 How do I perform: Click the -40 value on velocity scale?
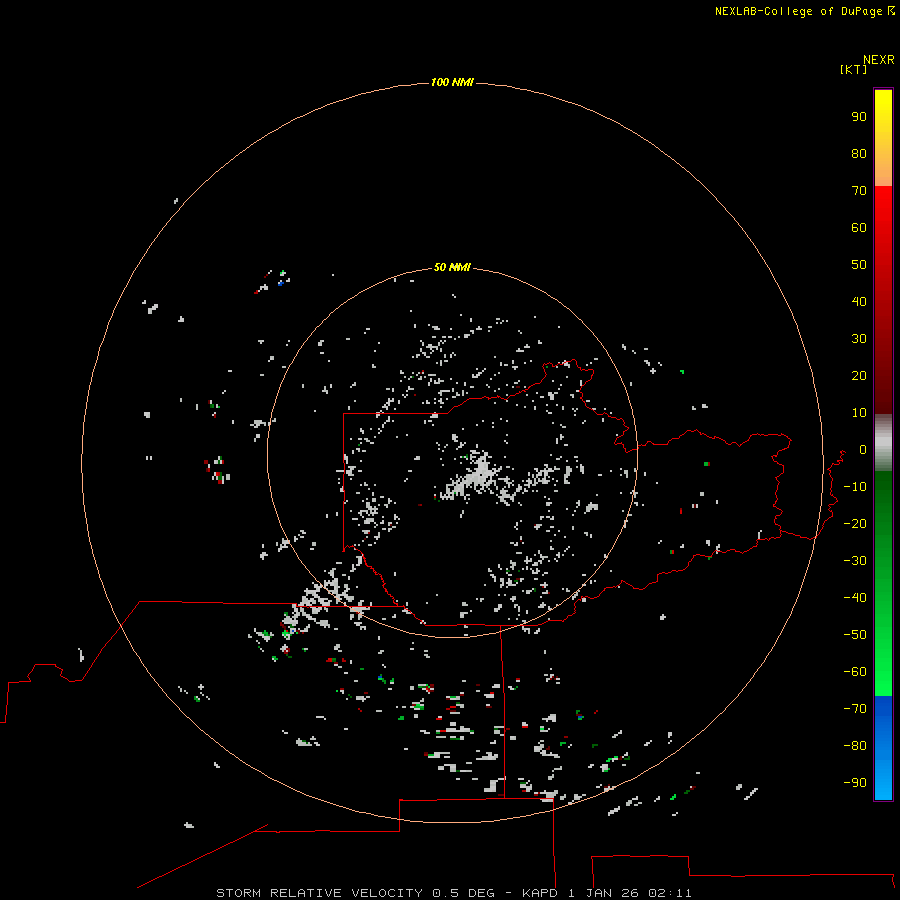pyautogui.click(x=855, y=598)
